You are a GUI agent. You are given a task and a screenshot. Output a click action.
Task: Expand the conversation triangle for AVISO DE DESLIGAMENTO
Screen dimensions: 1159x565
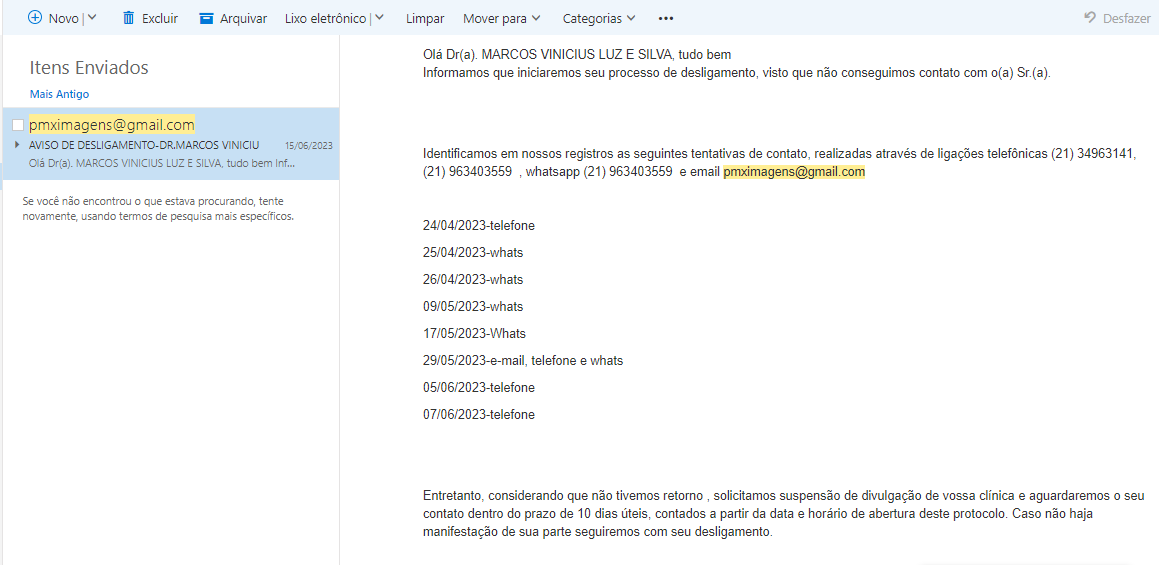[16, 144]
